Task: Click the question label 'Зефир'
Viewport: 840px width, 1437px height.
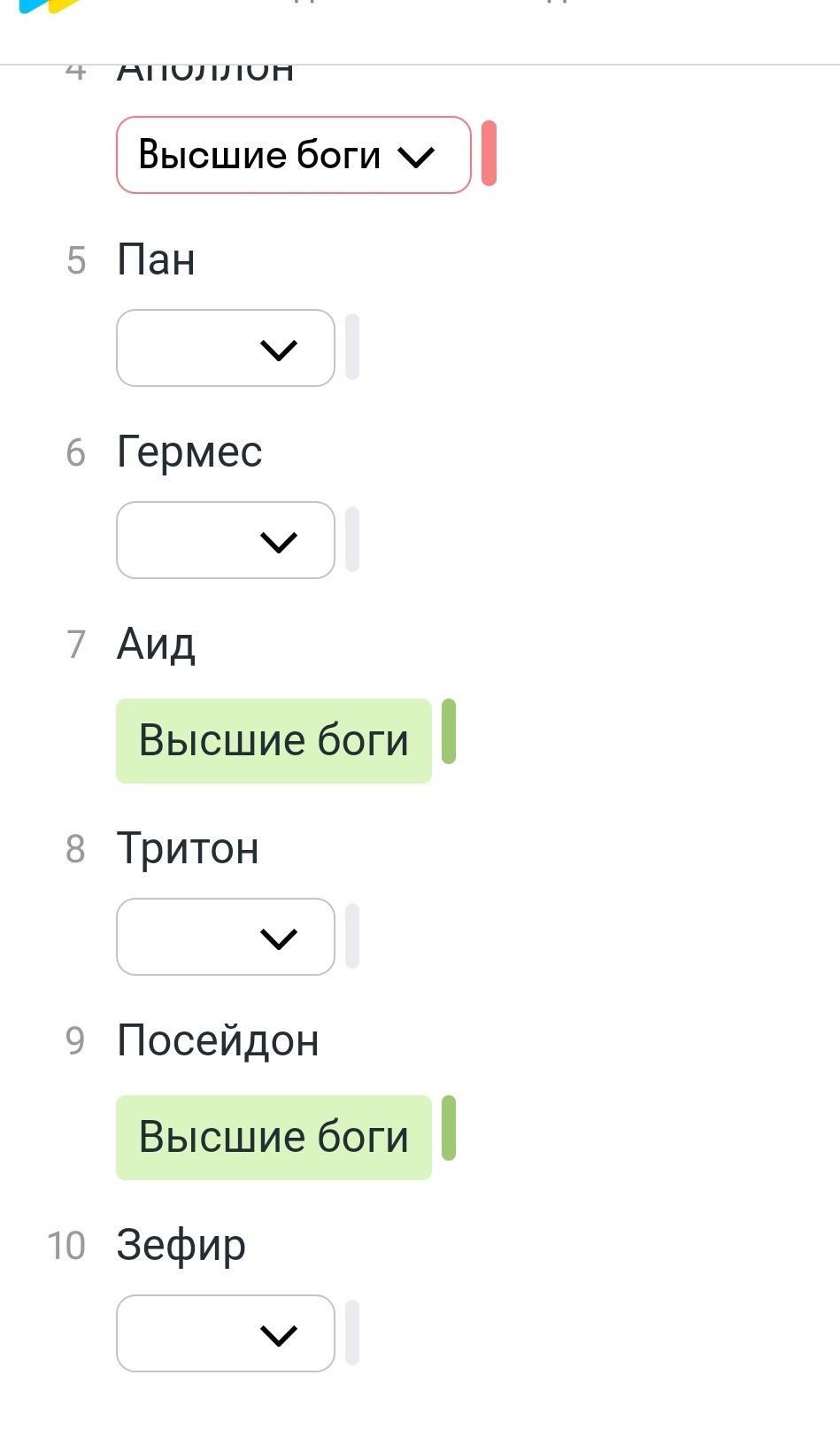Action: pyautogui.click(x=181, y=1246)
